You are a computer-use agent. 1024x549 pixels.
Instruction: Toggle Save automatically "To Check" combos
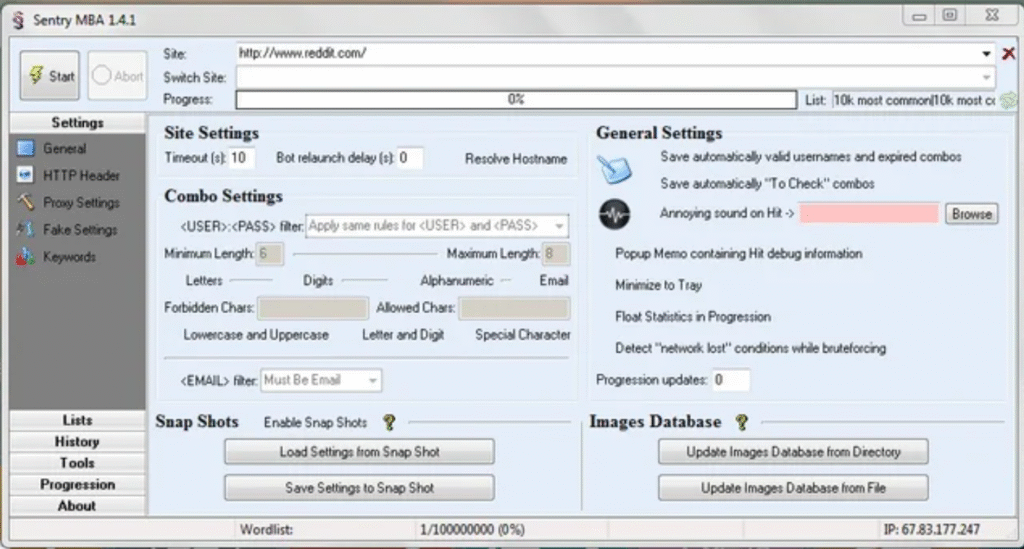click(767, 183)
